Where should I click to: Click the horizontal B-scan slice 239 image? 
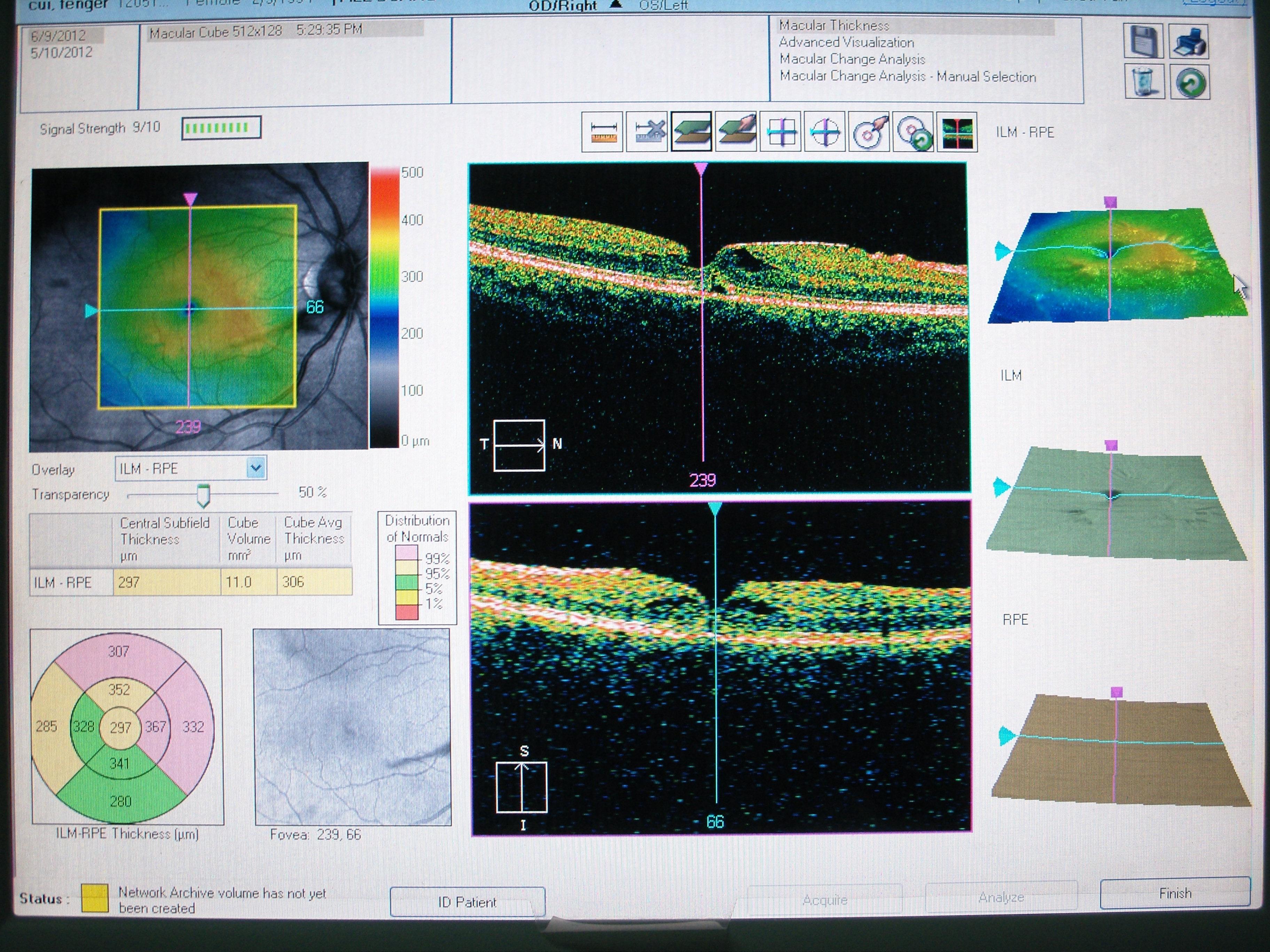719,328
